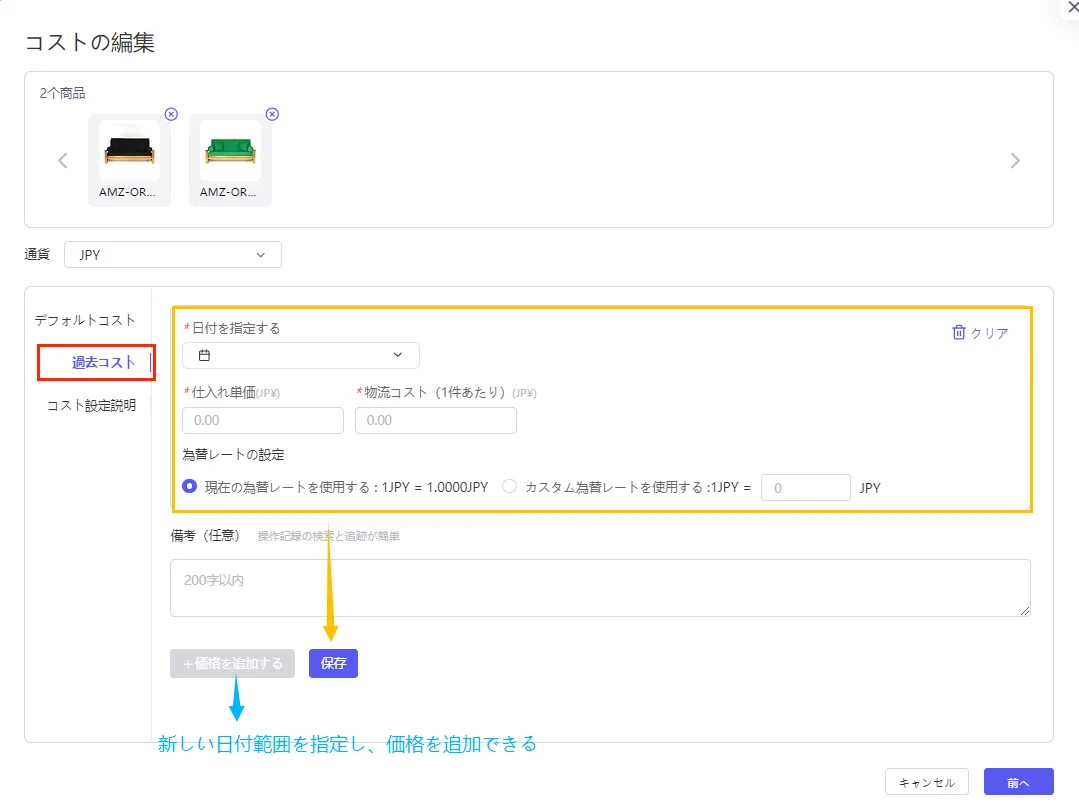Open the 通貨 JPY dropdown

point(173,255)
